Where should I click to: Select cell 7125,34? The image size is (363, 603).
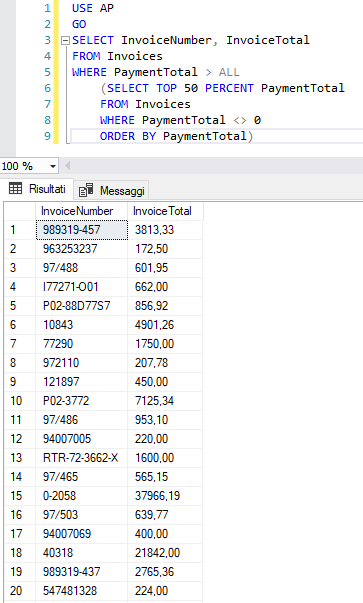pyautogui.click(x=165, y=401)
